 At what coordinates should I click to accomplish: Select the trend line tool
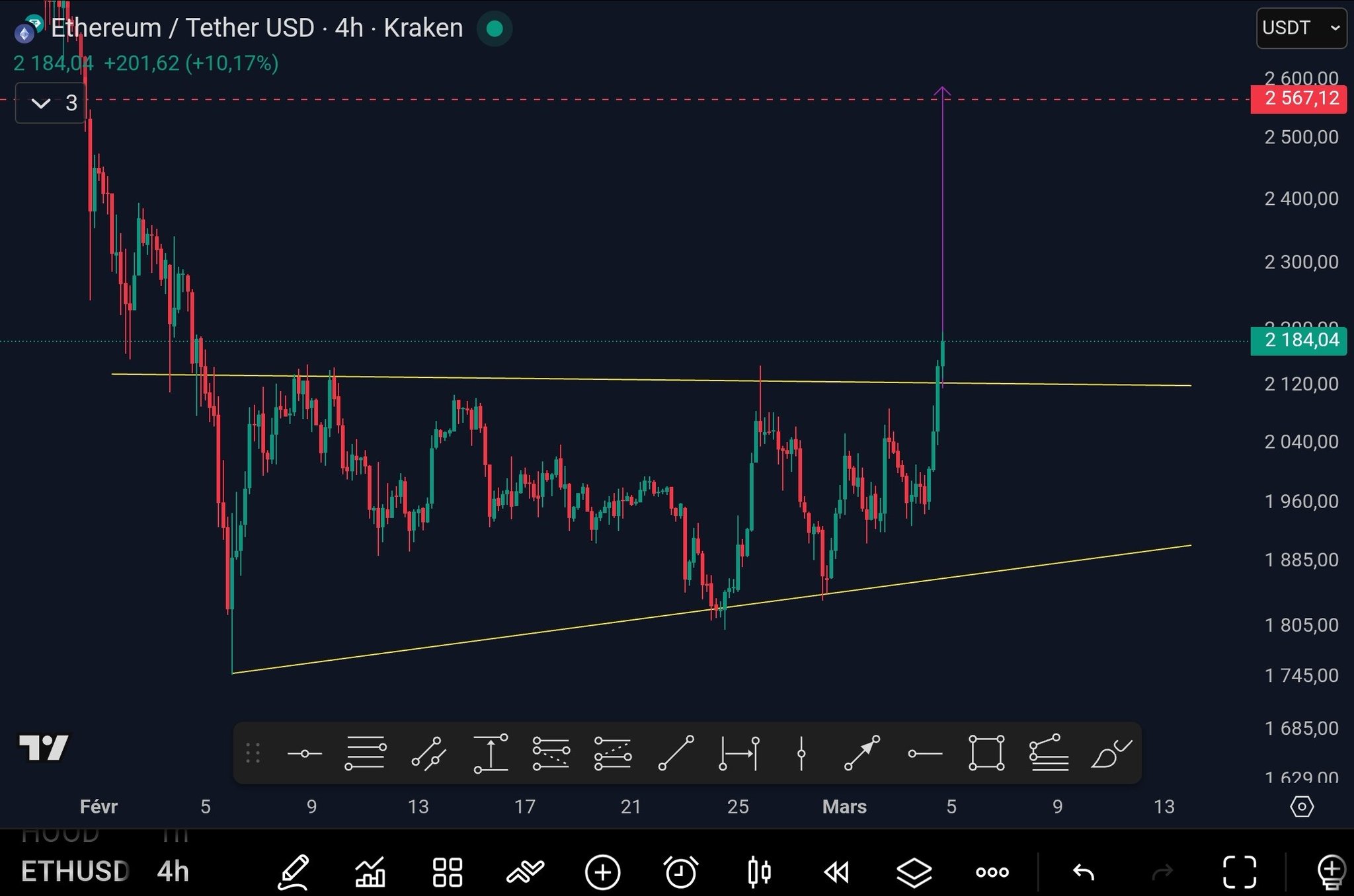676,753
